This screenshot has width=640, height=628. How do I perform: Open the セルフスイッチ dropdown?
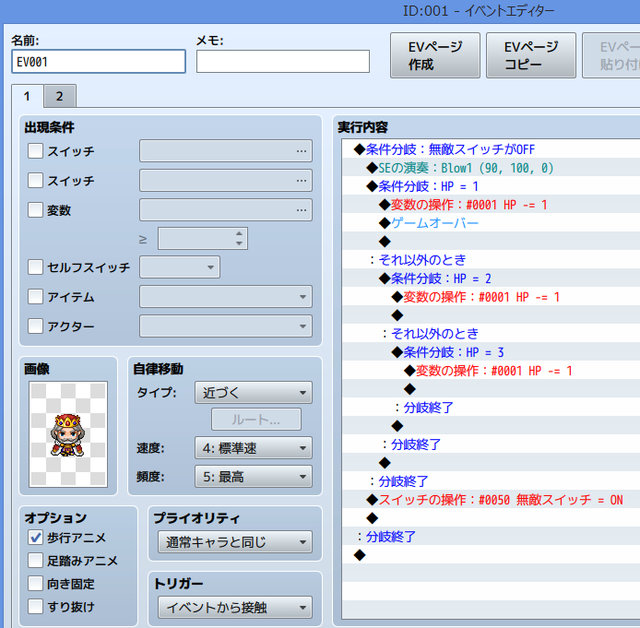point(180,267)
